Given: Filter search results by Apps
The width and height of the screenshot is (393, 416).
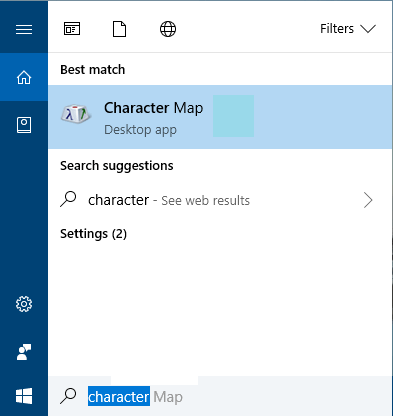Looking at the screenshot, I should (x=72, y=29).
